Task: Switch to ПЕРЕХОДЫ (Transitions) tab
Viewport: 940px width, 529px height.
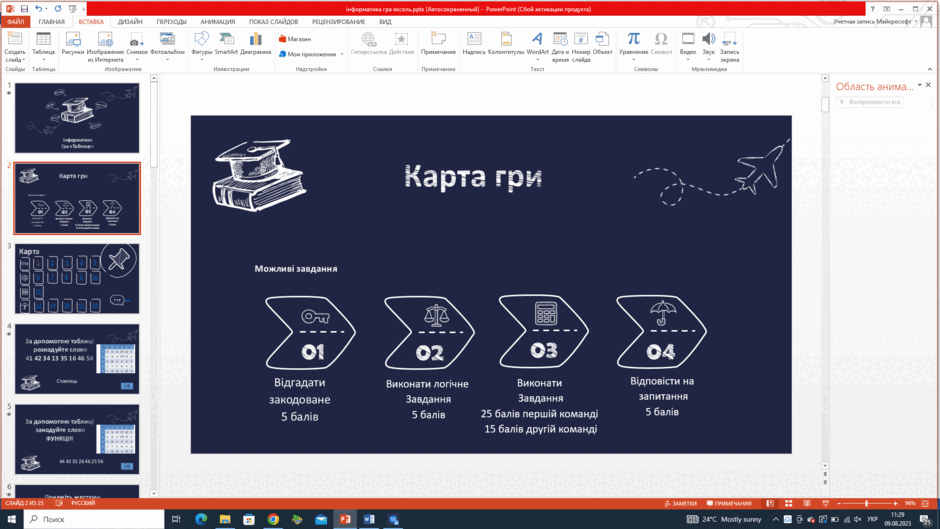Action: click(x=171, y=22)
